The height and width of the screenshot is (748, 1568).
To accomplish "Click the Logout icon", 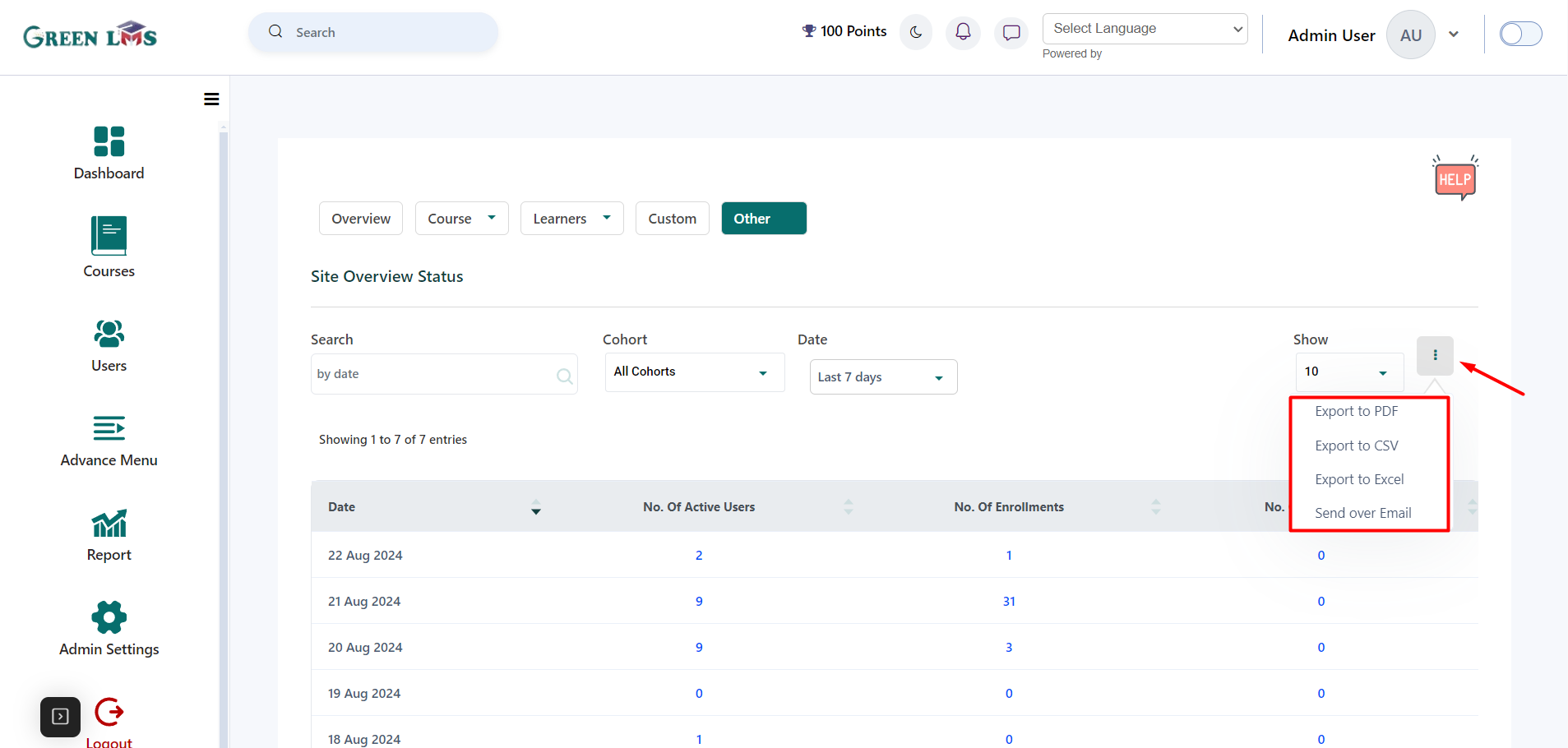I will [x=109, y=712].
